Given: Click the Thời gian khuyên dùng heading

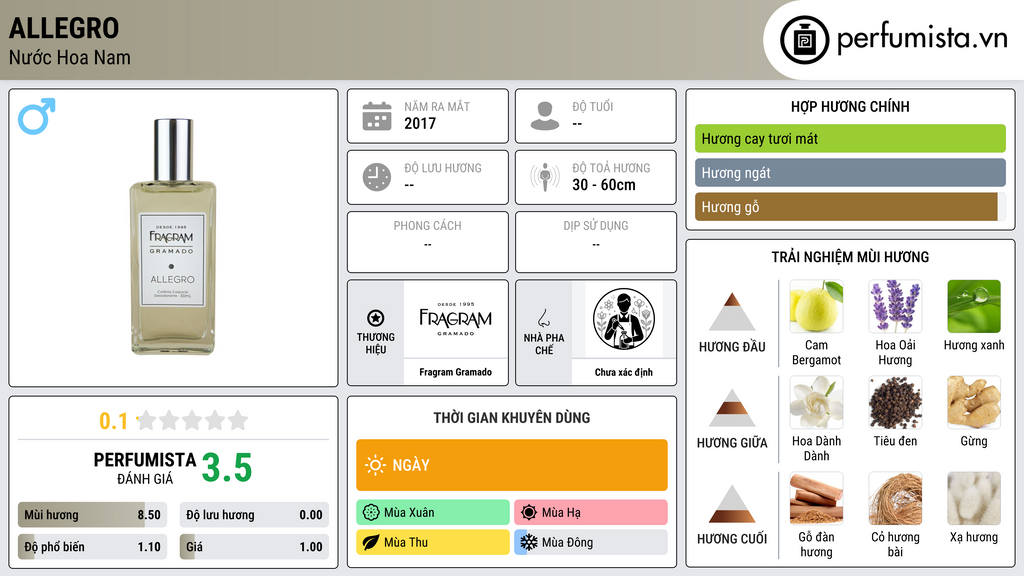Looking at the screenshot, I should [x=512, y=418].
